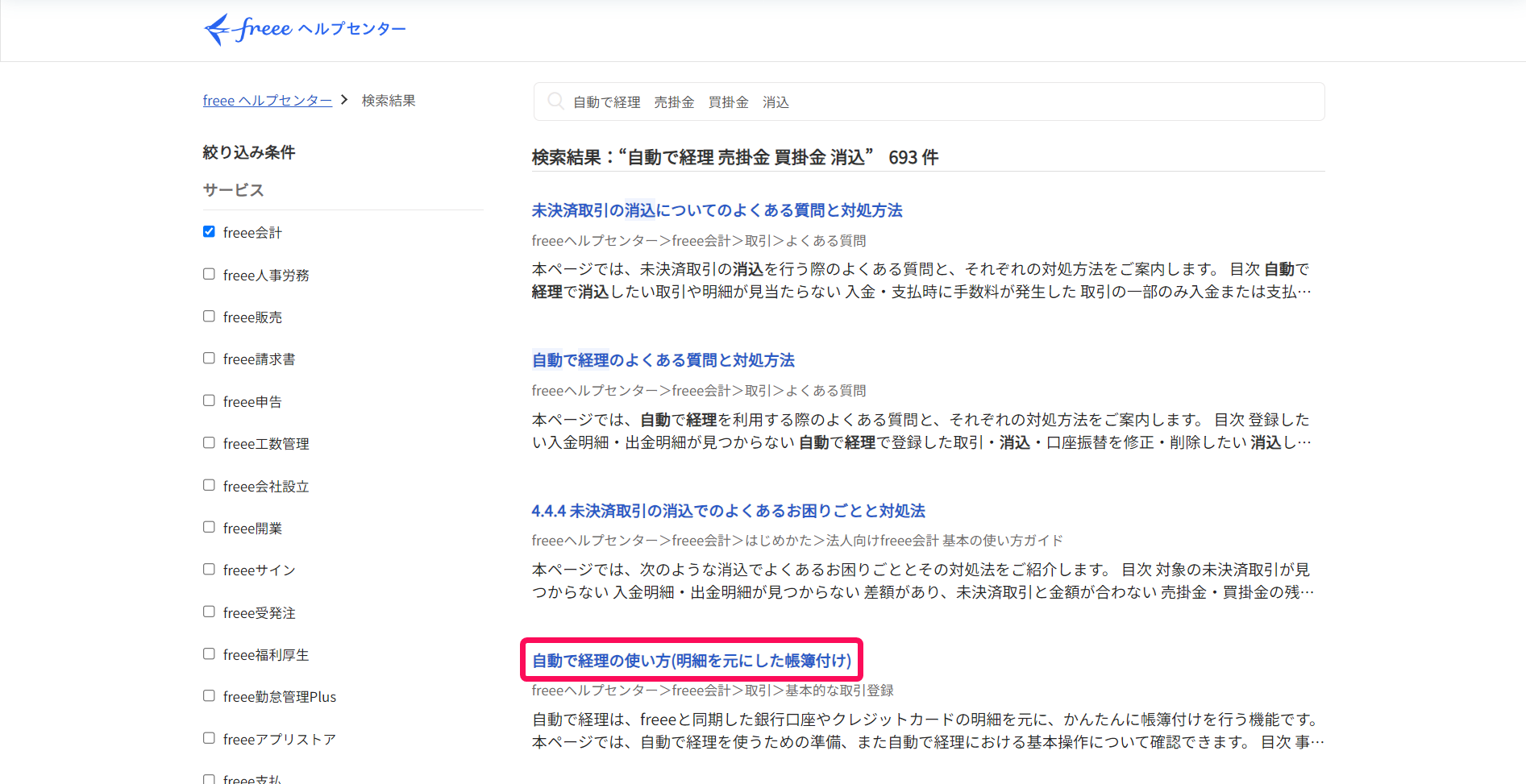The image size is (1526, 784).
Task: Open the freee ヘルプセンター breadcrumb link
Action: [268, 101]
